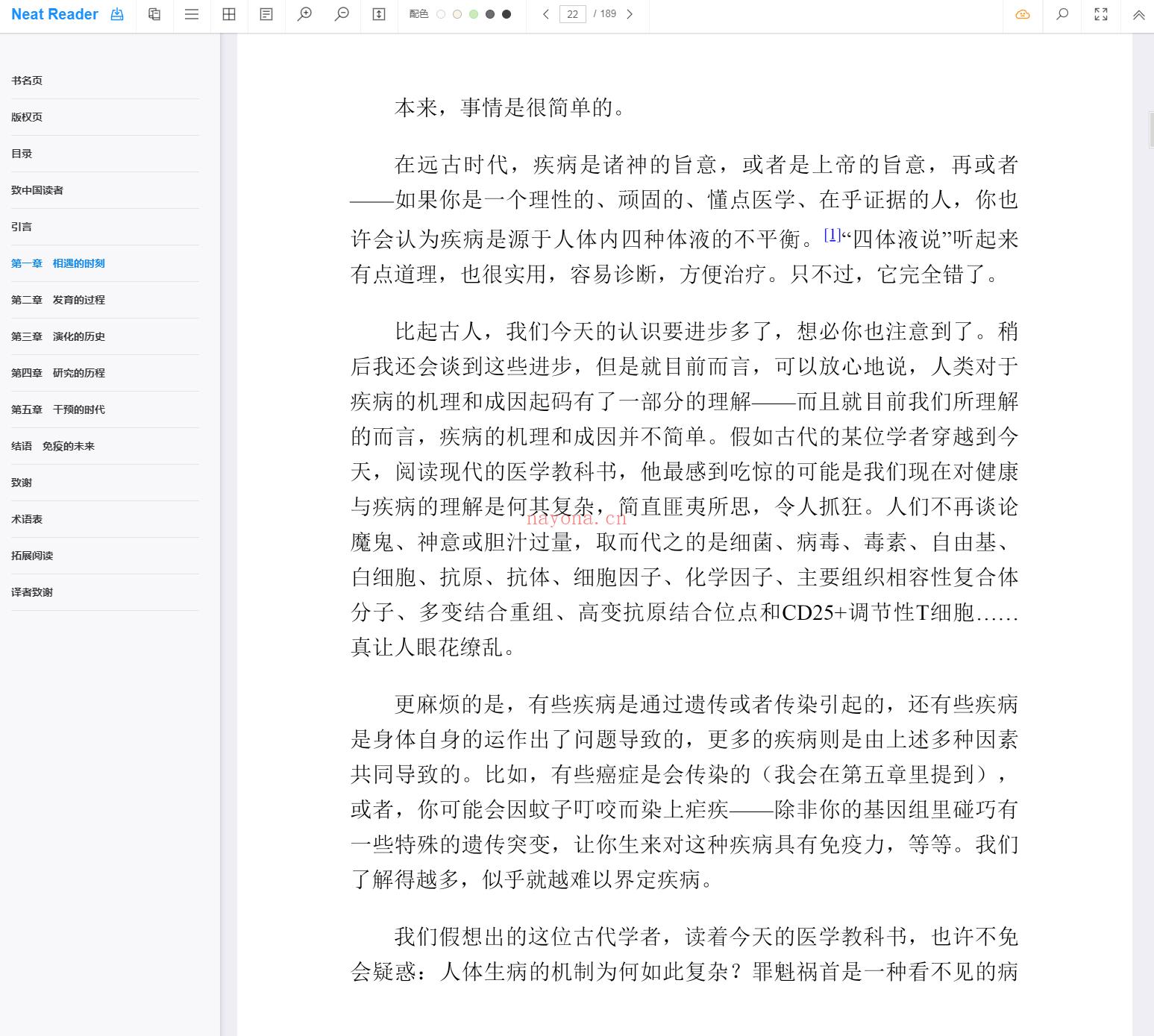Select 第三章 演化的历史 in contents
This screenshot has width=1154, height=1036.
click(105, 336)
